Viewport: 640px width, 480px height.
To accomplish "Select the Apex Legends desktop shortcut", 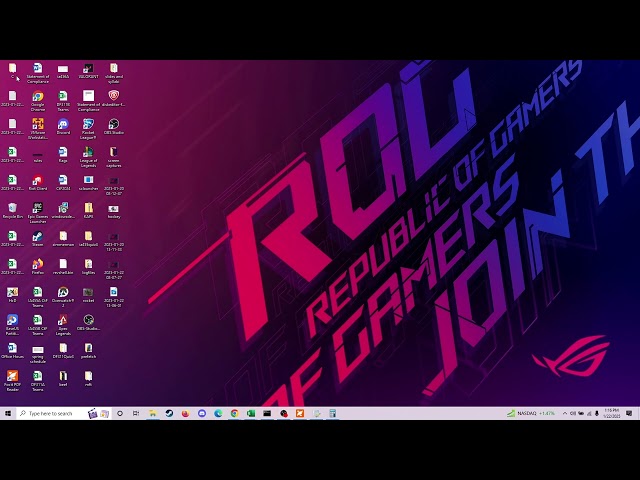I will pyautogui.click(x=63, y=325).
